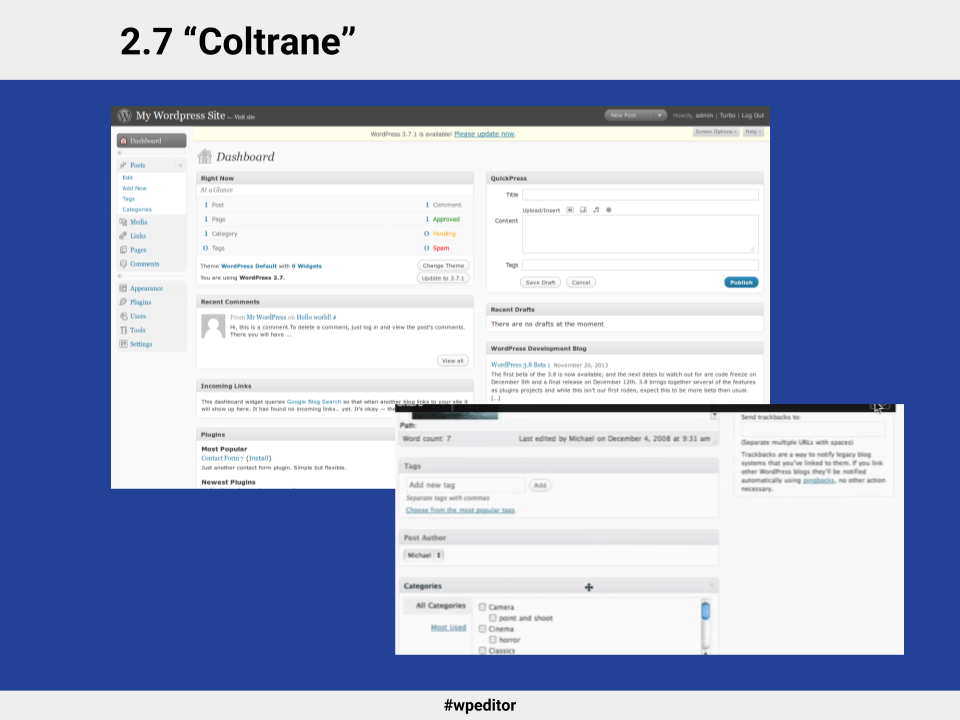Open the Settings menu item

click(141, 344)
